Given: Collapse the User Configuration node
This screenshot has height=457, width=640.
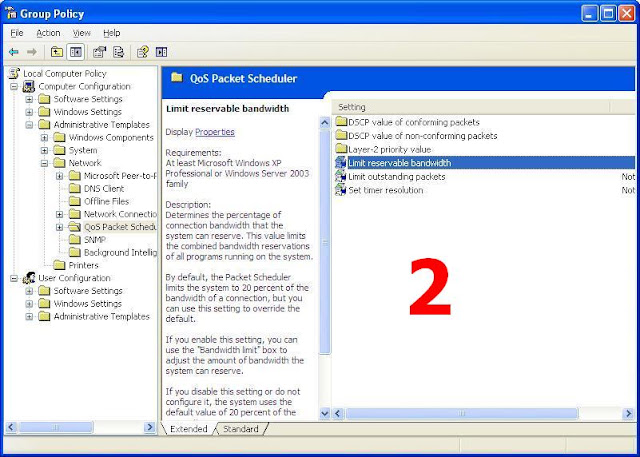Looking at the screenshot, I should point(14,278).
